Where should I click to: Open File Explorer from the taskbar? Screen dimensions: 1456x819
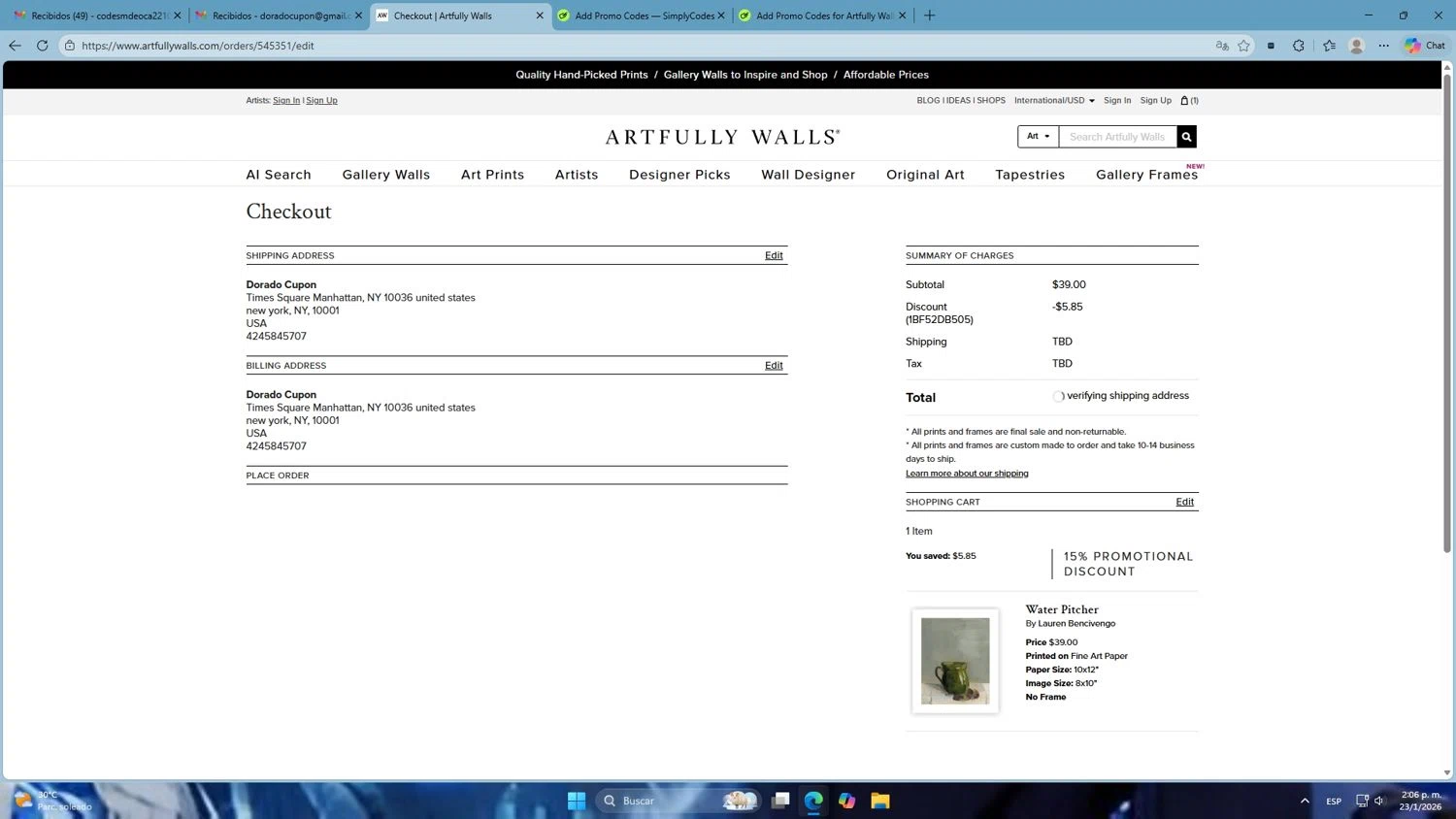[x=880, y=801]
